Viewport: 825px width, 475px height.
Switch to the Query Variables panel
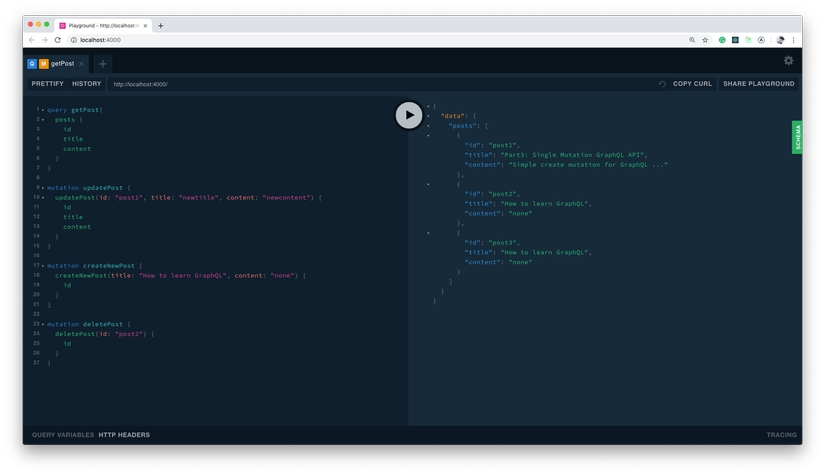tap(62, 435)
